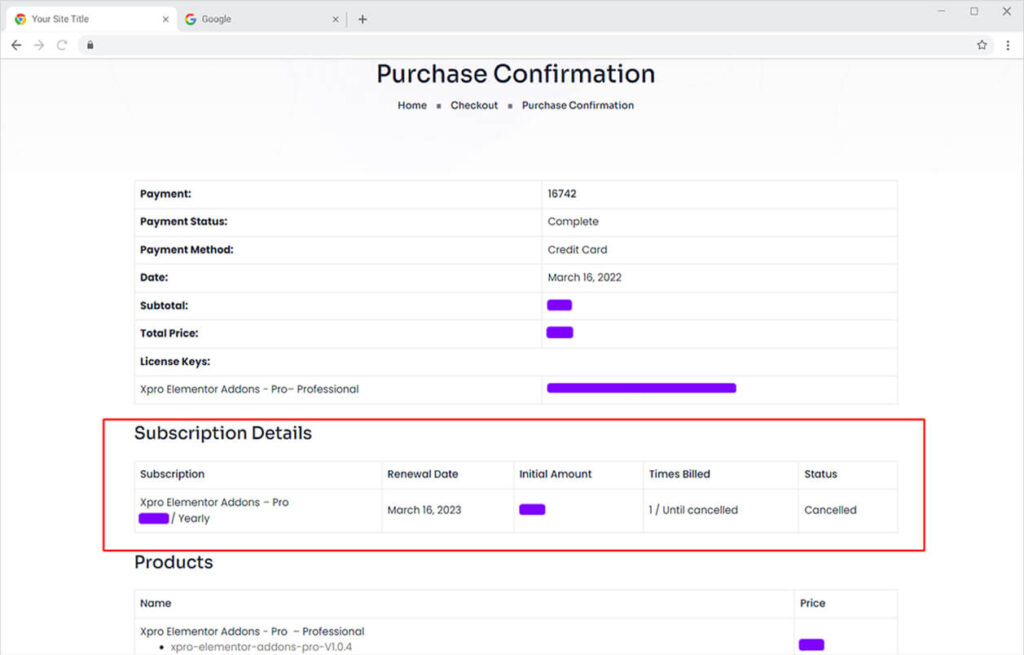
Task: Close the Your Site Title tab
Action: (x=164, y=19)
